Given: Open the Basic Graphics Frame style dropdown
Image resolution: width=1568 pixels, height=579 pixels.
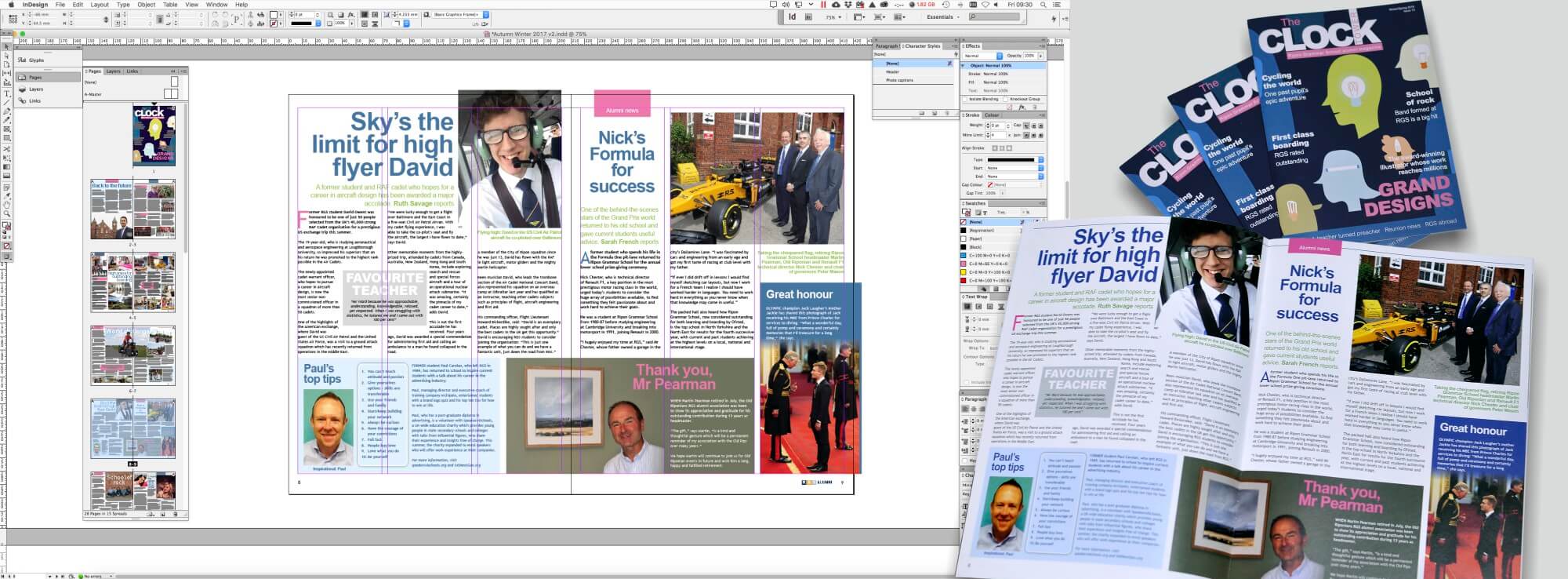Looking at the screenshot, I should click(461, 14).
